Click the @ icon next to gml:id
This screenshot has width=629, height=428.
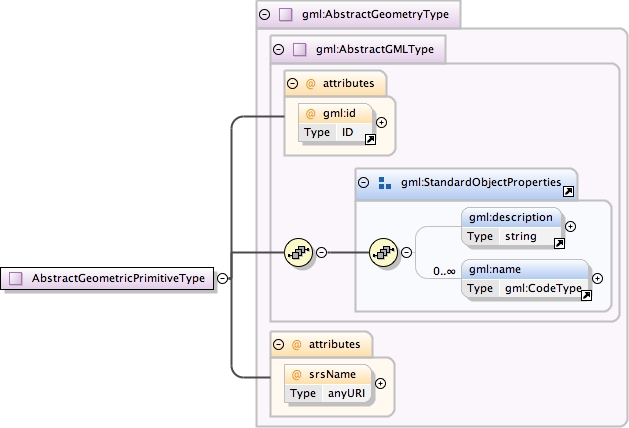point(310,114)
